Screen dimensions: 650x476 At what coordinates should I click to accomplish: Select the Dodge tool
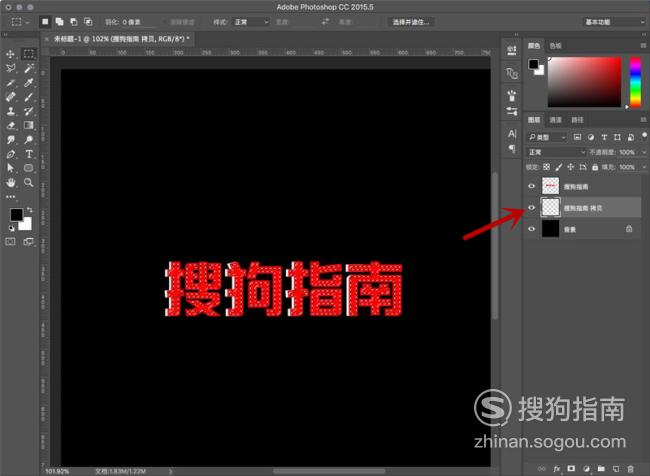point(29,140)
